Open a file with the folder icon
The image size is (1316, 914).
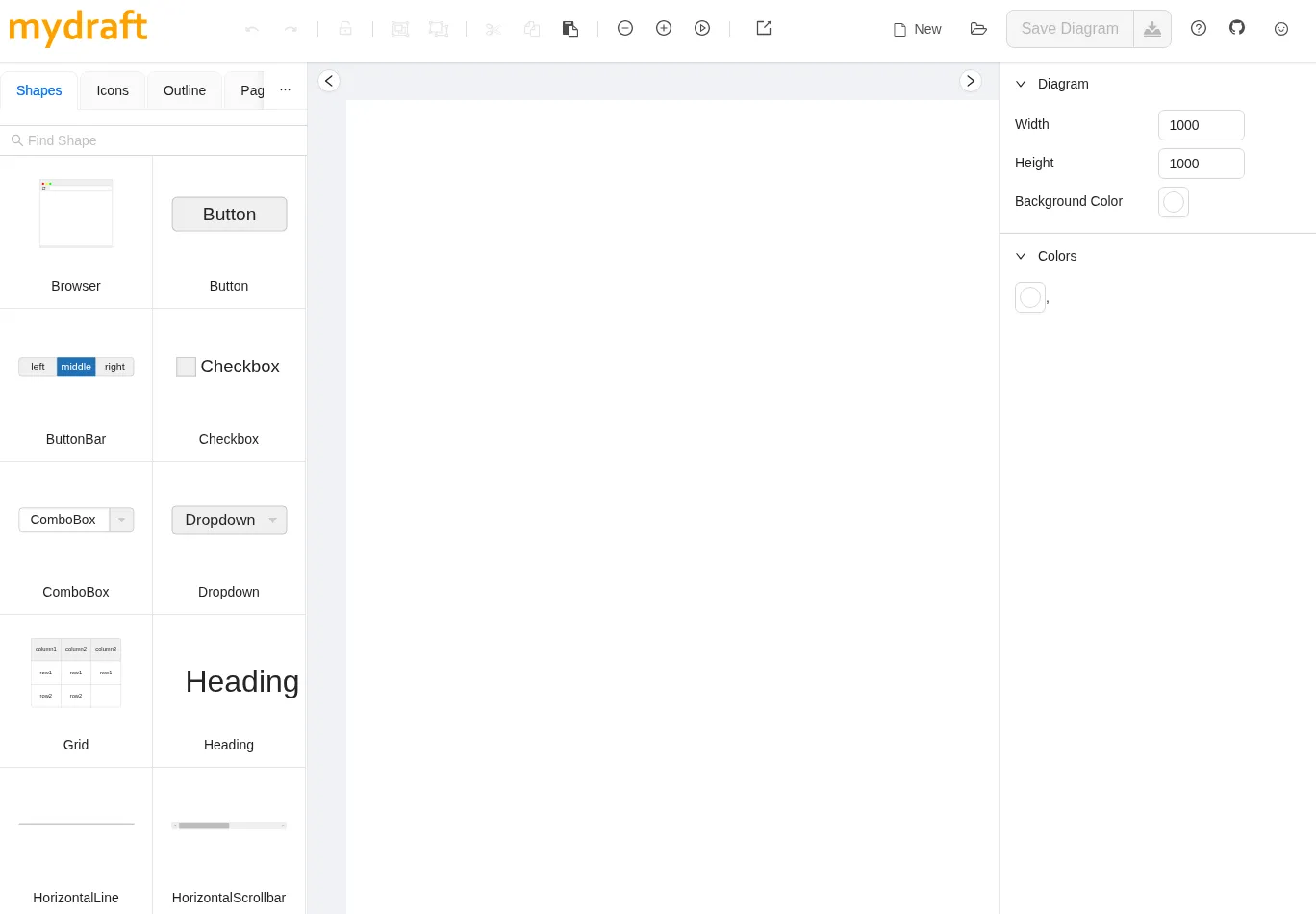pyautogui.click(x=978, y=29)
